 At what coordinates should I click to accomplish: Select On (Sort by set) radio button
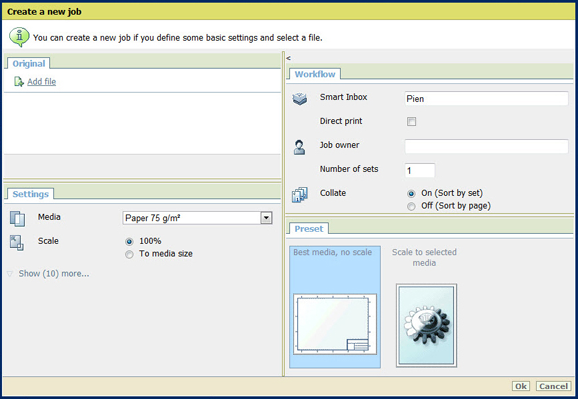(x=411, y=194)
